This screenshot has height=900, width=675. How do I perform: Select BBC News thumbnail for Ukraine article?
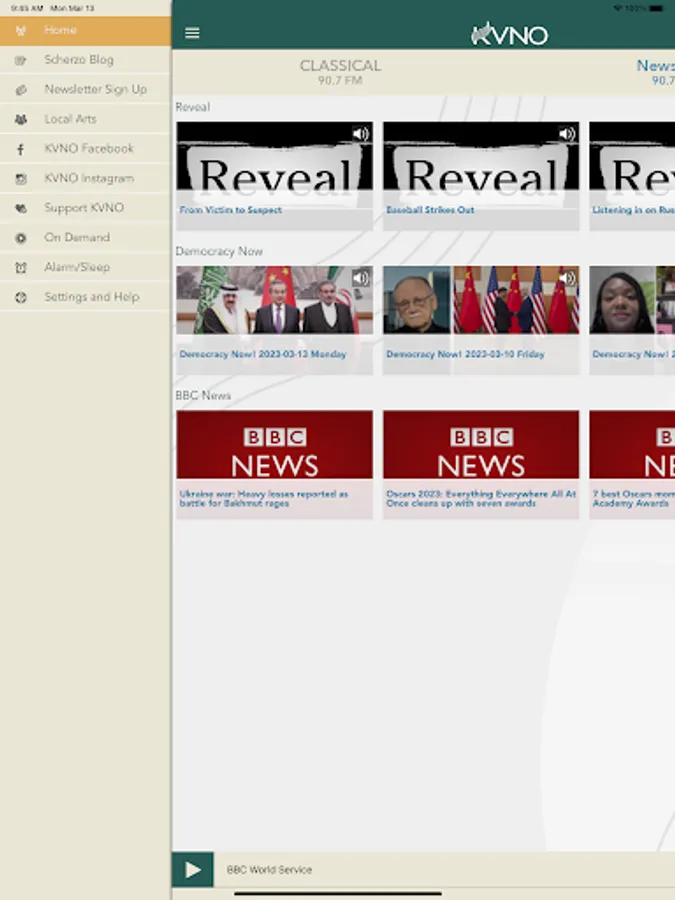tap(274, 445)
